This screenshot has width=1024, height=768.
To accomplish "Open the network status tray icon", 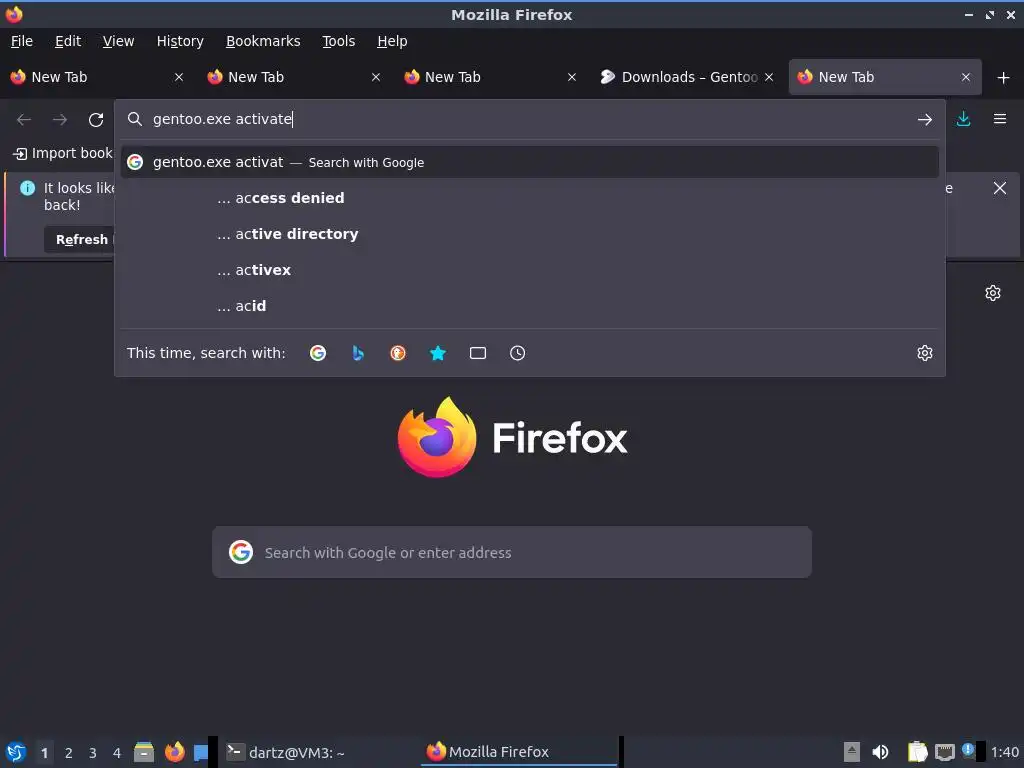I will pos(944,752).
